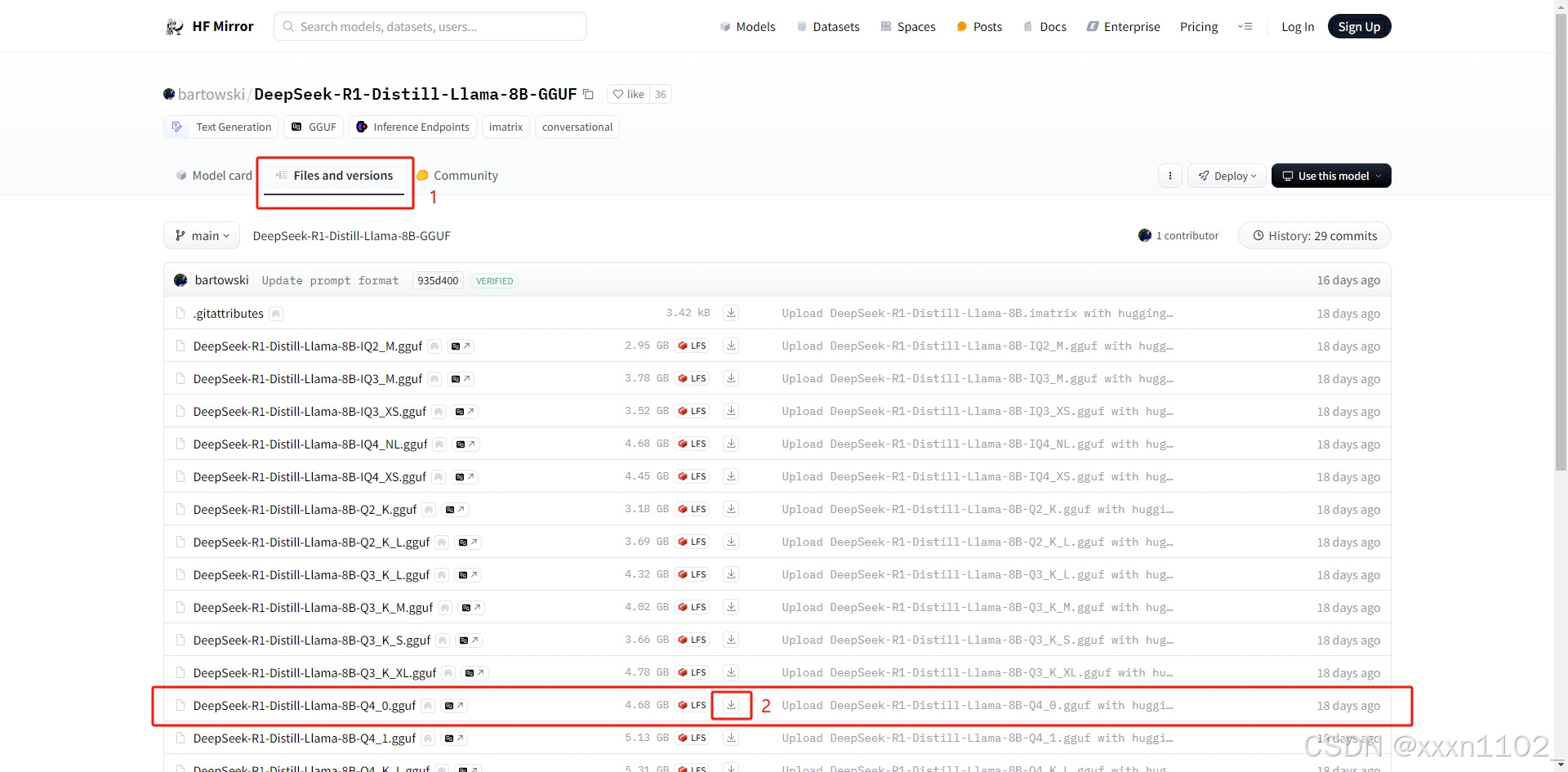Click the Sign Up button
Viewport: 1568px width, 772px height.
[1359, 26]
